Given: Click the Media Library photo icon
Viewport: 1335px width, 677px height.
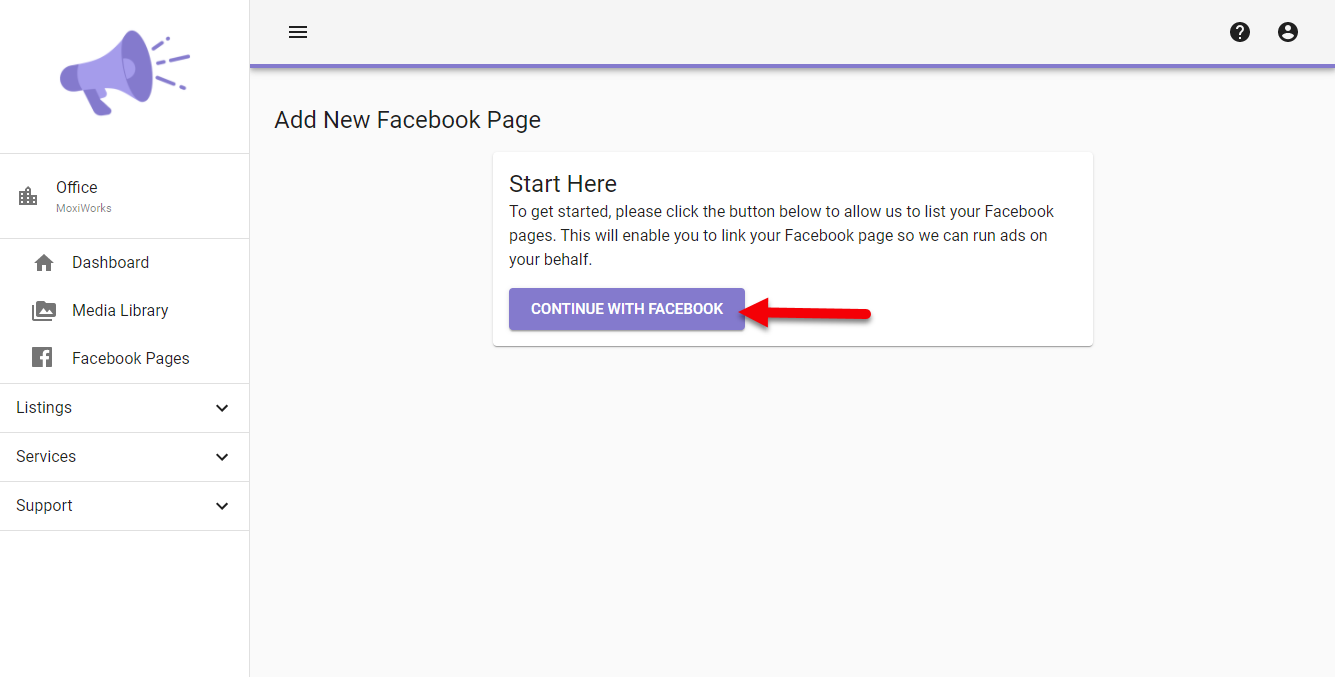Looking at the screenshot, I should 44,311.
